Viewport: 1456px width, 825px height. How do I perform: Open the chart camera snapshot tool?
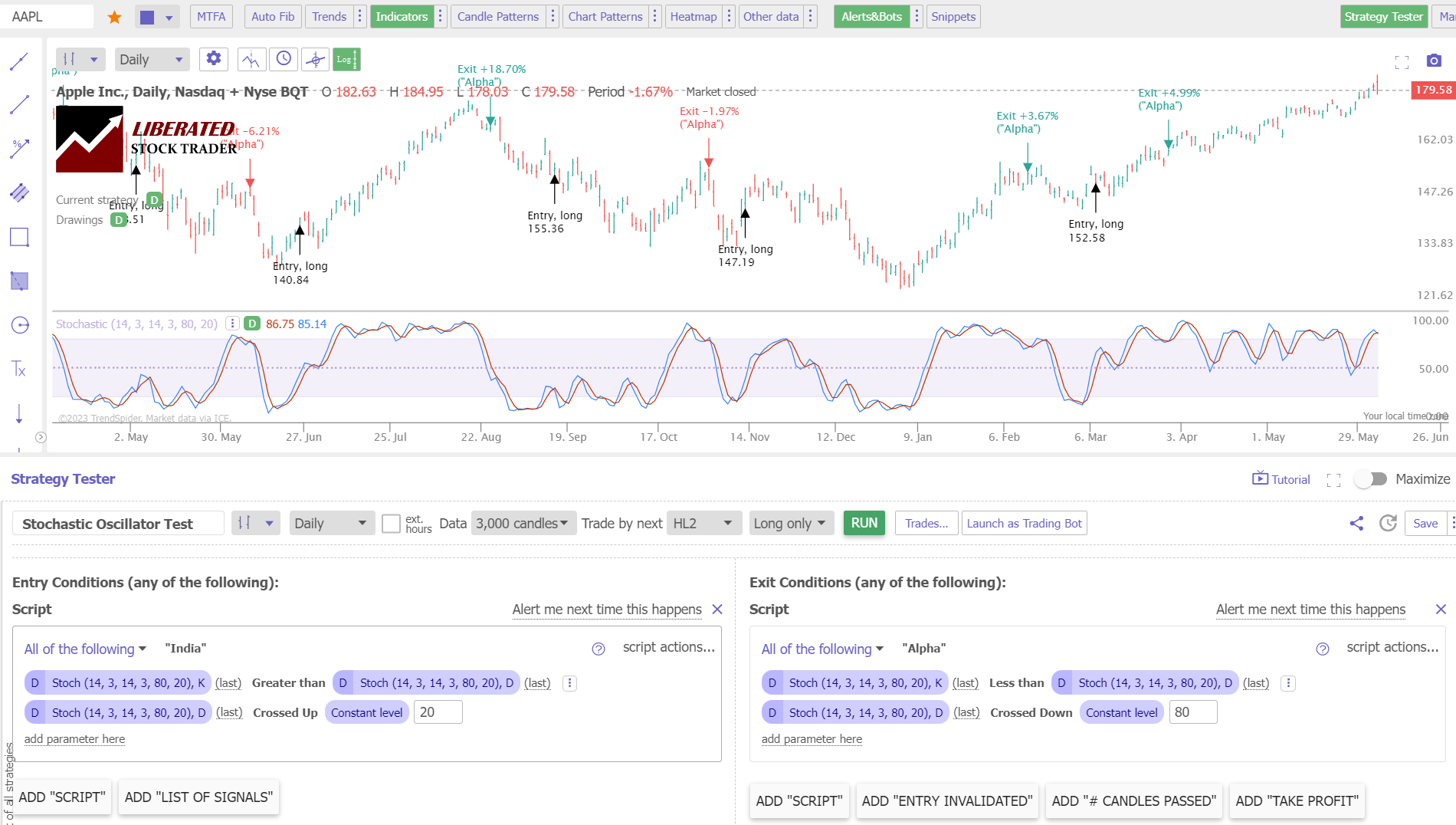[1434, 61]
